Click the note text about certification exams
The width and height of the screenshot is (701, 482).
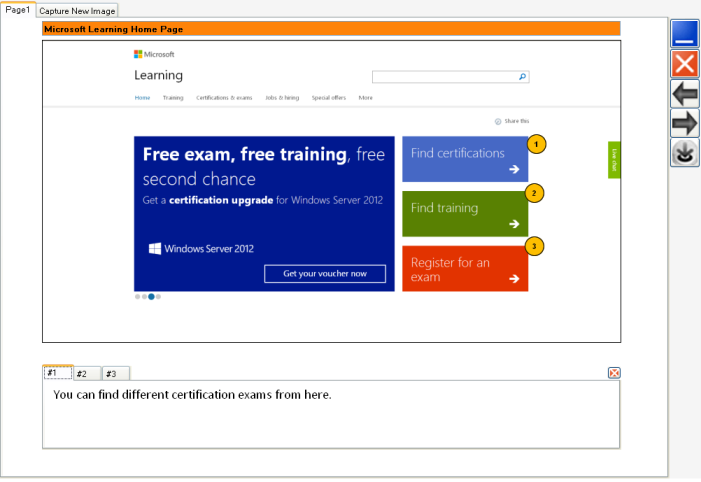192,395
